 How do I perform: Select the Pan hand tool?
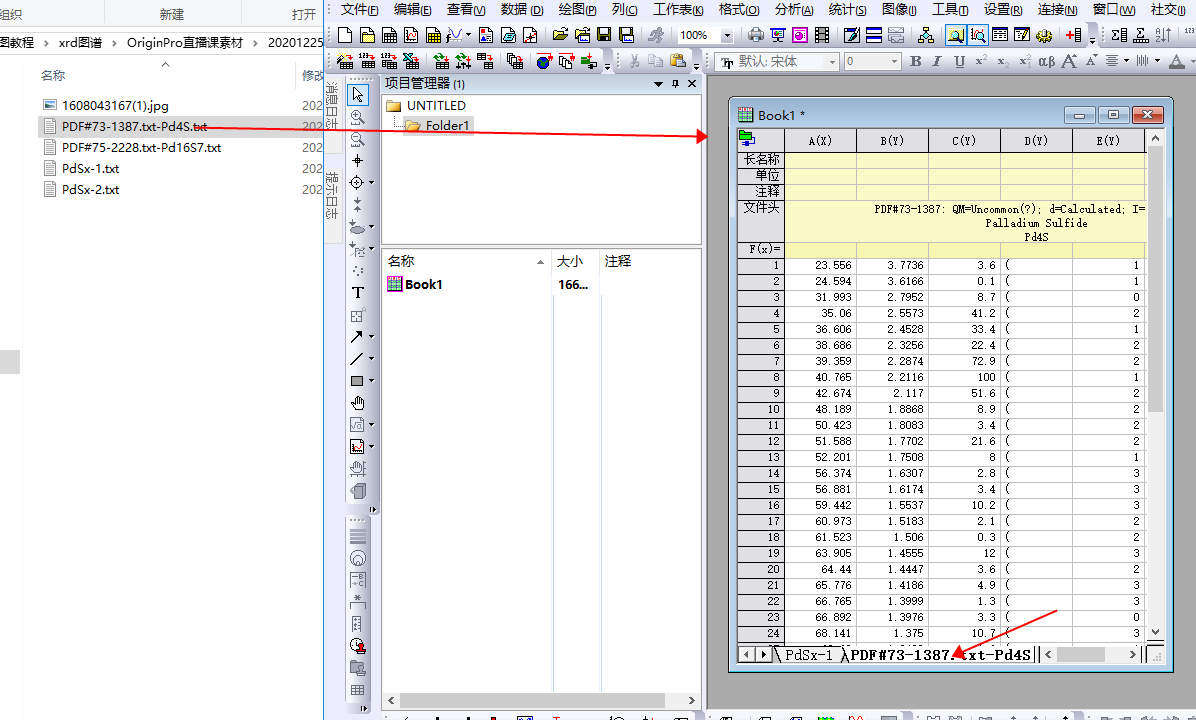[x=358, y=403]
